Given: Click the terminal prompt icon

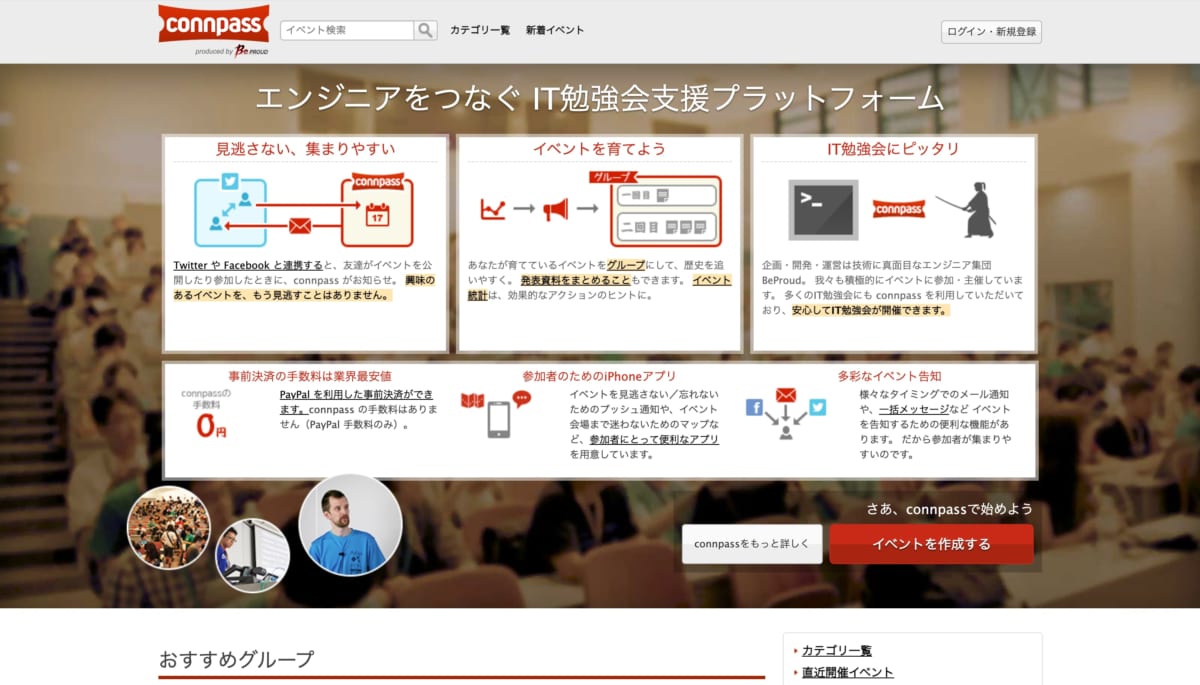Looking at the screenshot, I should (x=823, y=209).
